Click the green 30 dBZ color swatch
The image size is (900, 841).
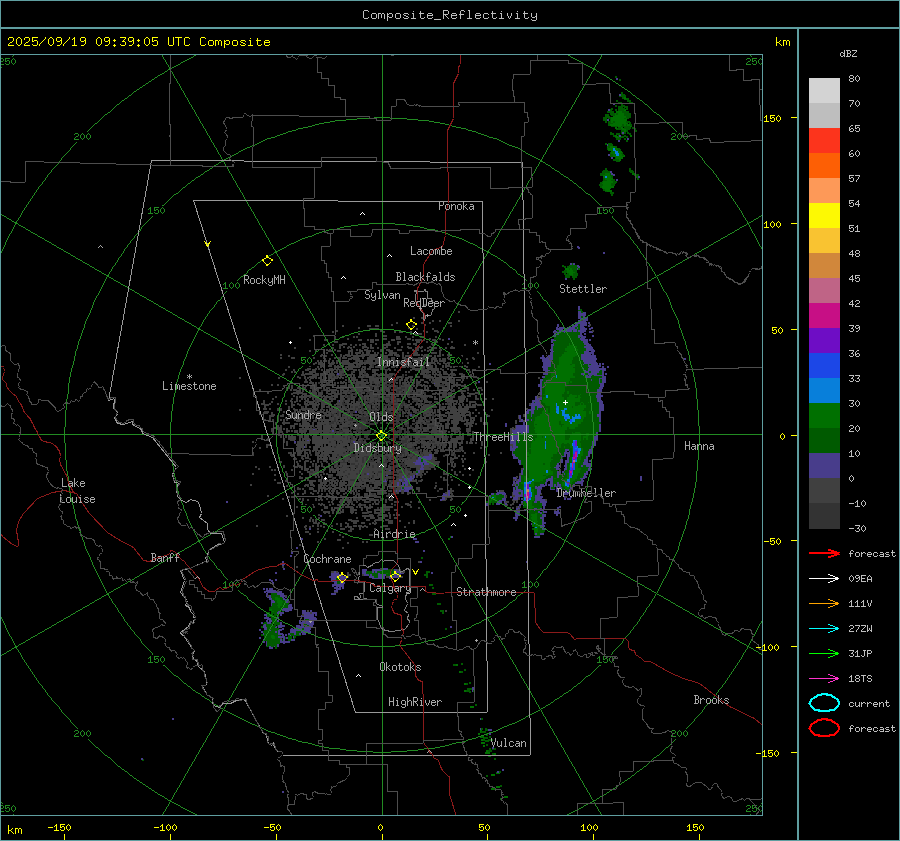(x=824, y=416)
